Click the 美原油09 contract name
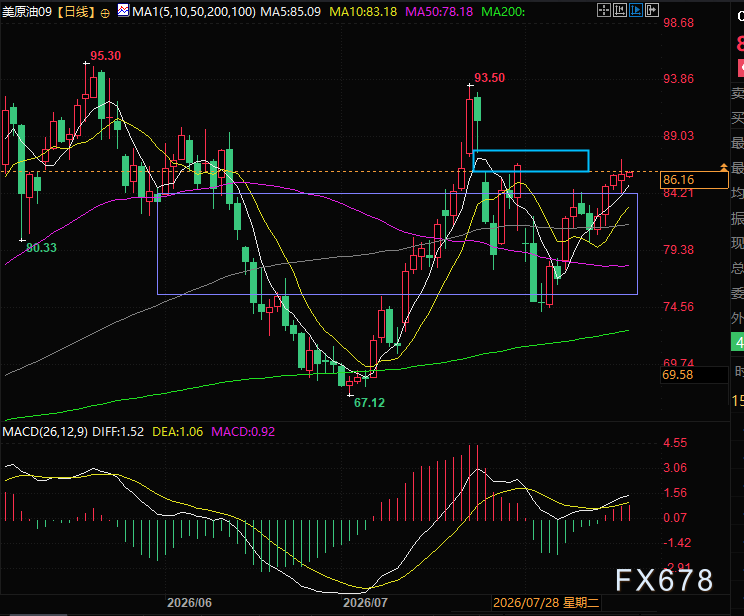This screenshot has height=616, width=744. click(27, 12)
